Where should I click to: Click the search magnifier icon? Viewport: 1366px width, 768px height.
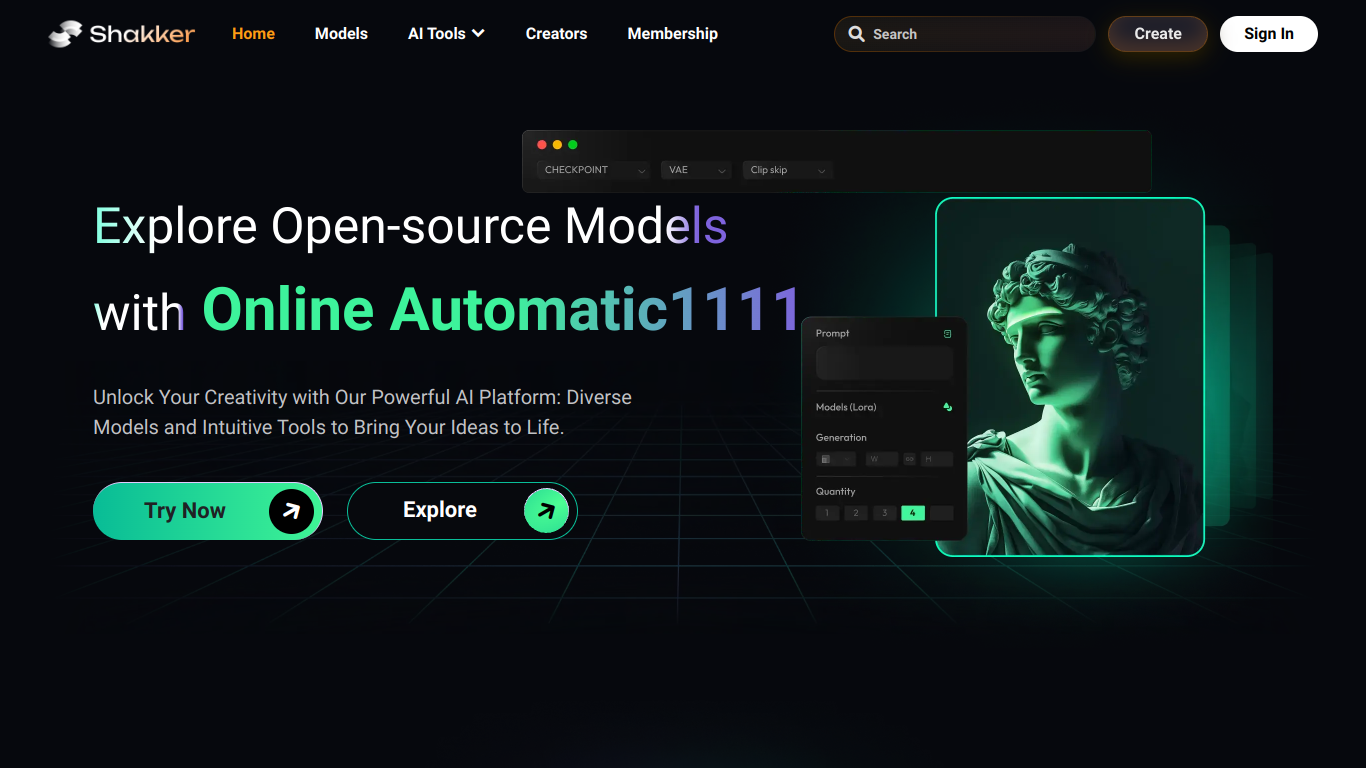coord(856,34)
